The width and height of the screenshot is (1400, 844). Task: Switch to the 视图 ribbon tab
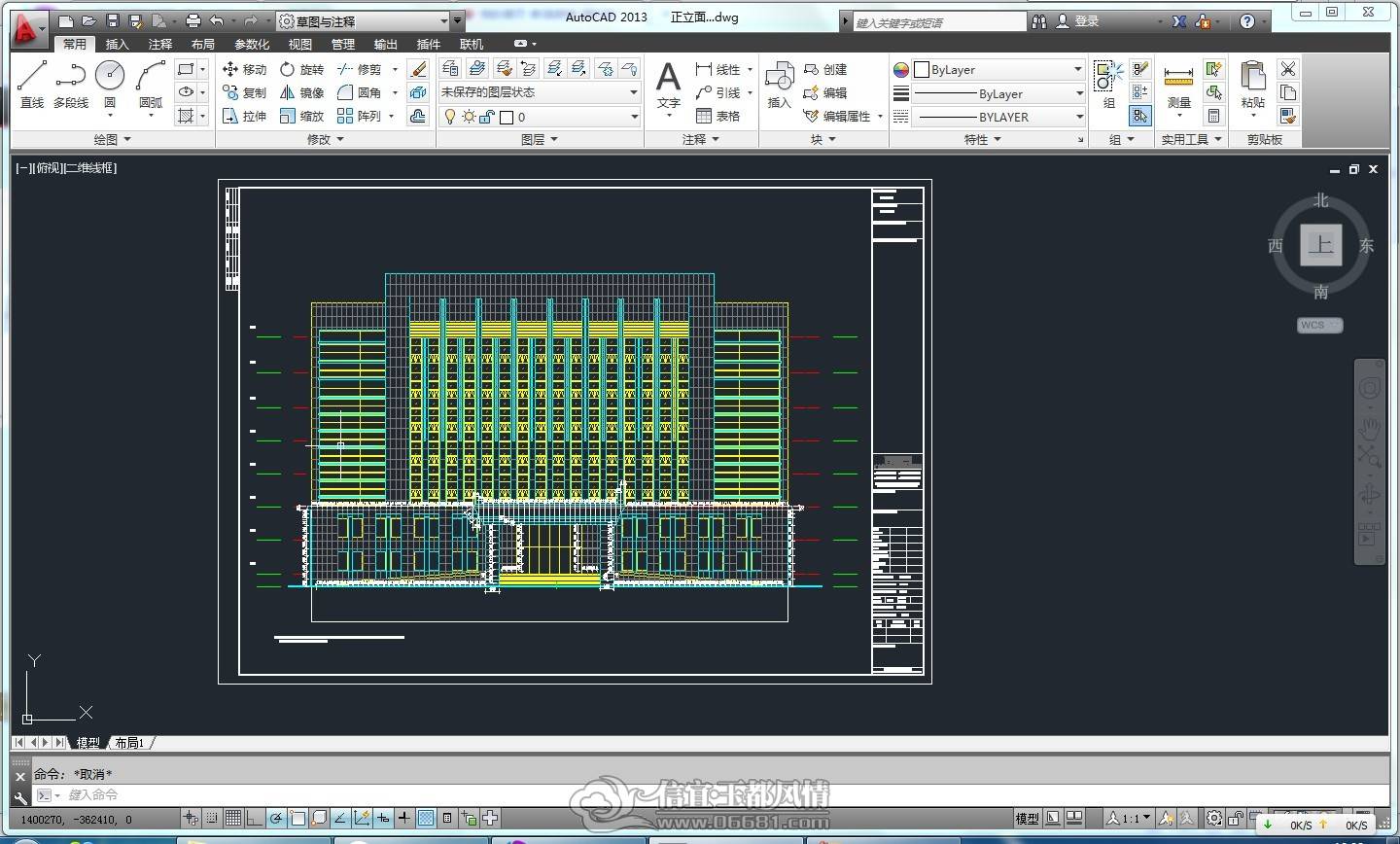[x=300, y=44]
